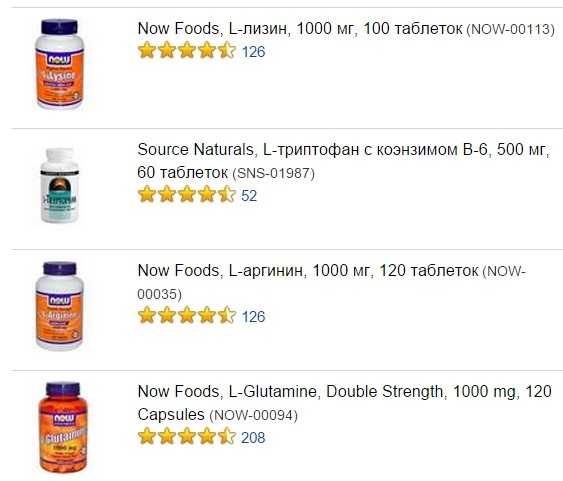Click the half-filled fifth star of L-лизин
The height and width of the screenshot is (481, 563).
click(227, 50)
